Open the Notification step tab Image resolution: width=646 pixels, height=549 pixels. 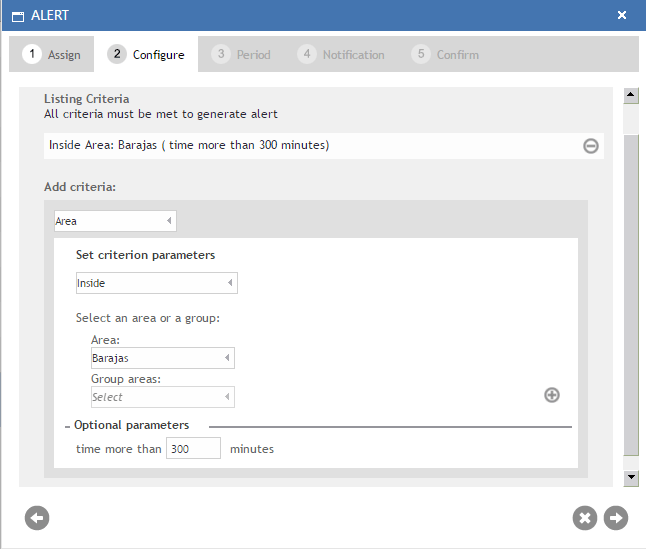pos(341,54)
